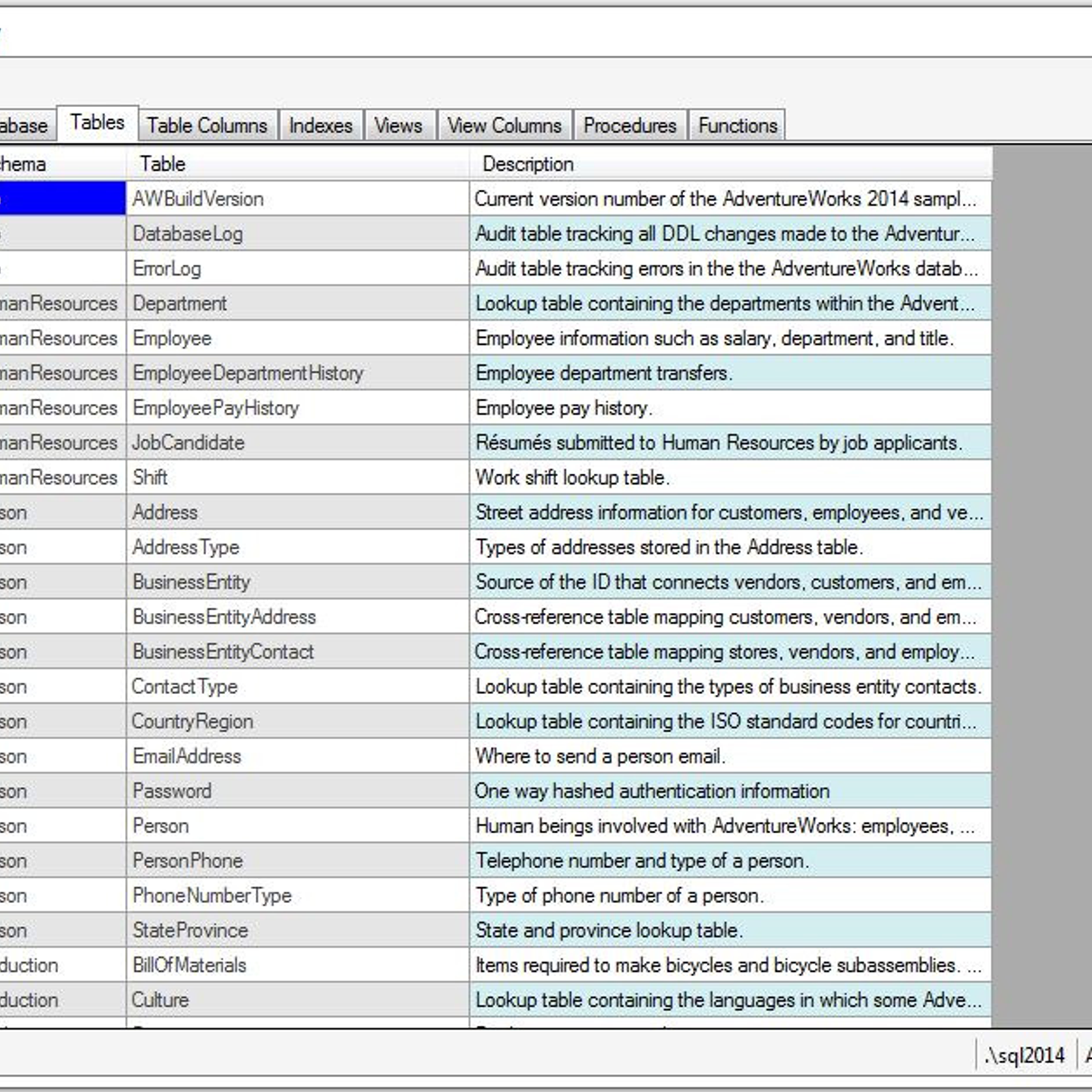Switch to the Tables tab
Screen dimensions: 1092x1092
[98, 124]
